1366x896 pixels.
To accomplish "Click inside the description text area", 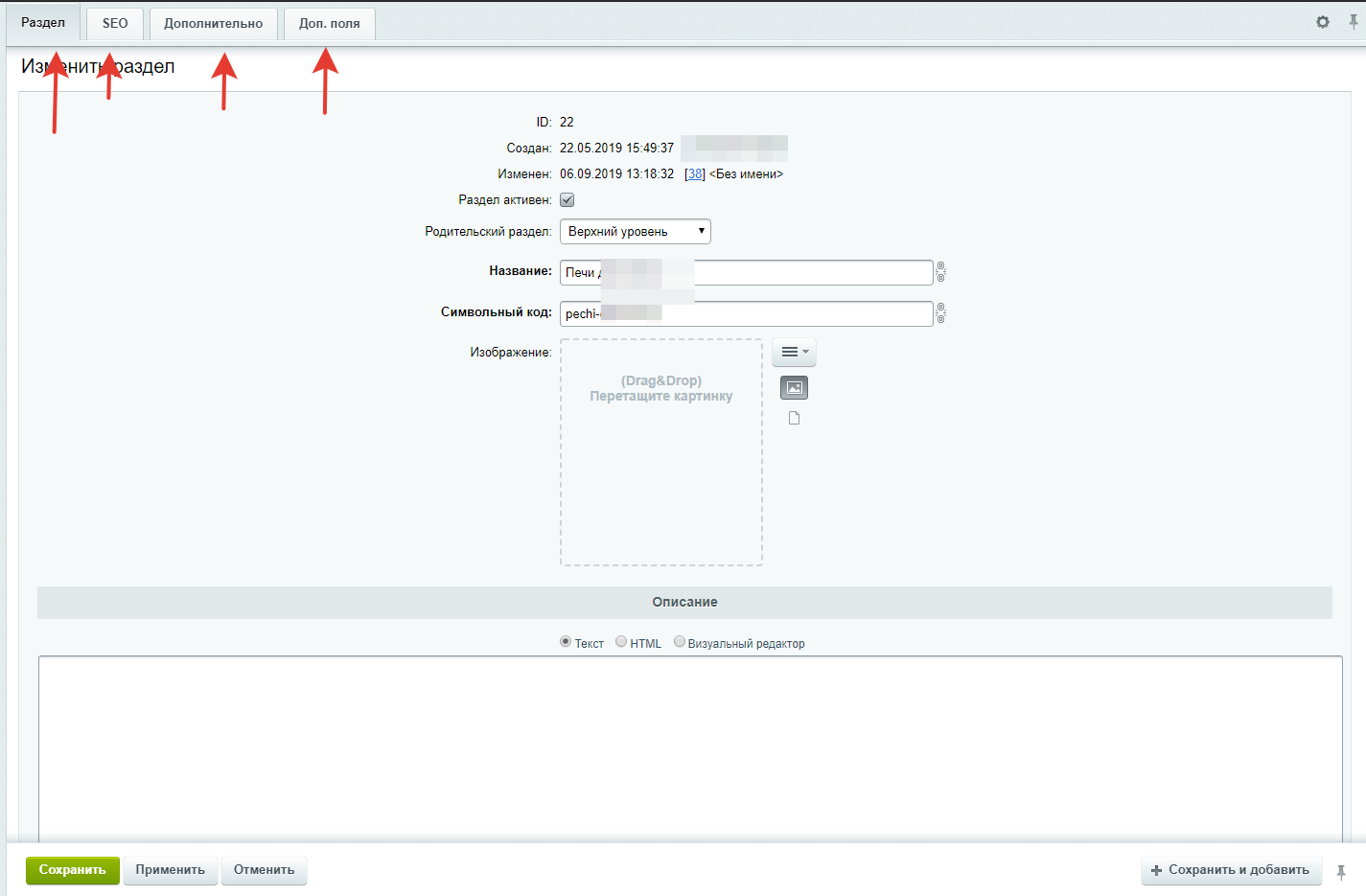I will click(690, 748).
